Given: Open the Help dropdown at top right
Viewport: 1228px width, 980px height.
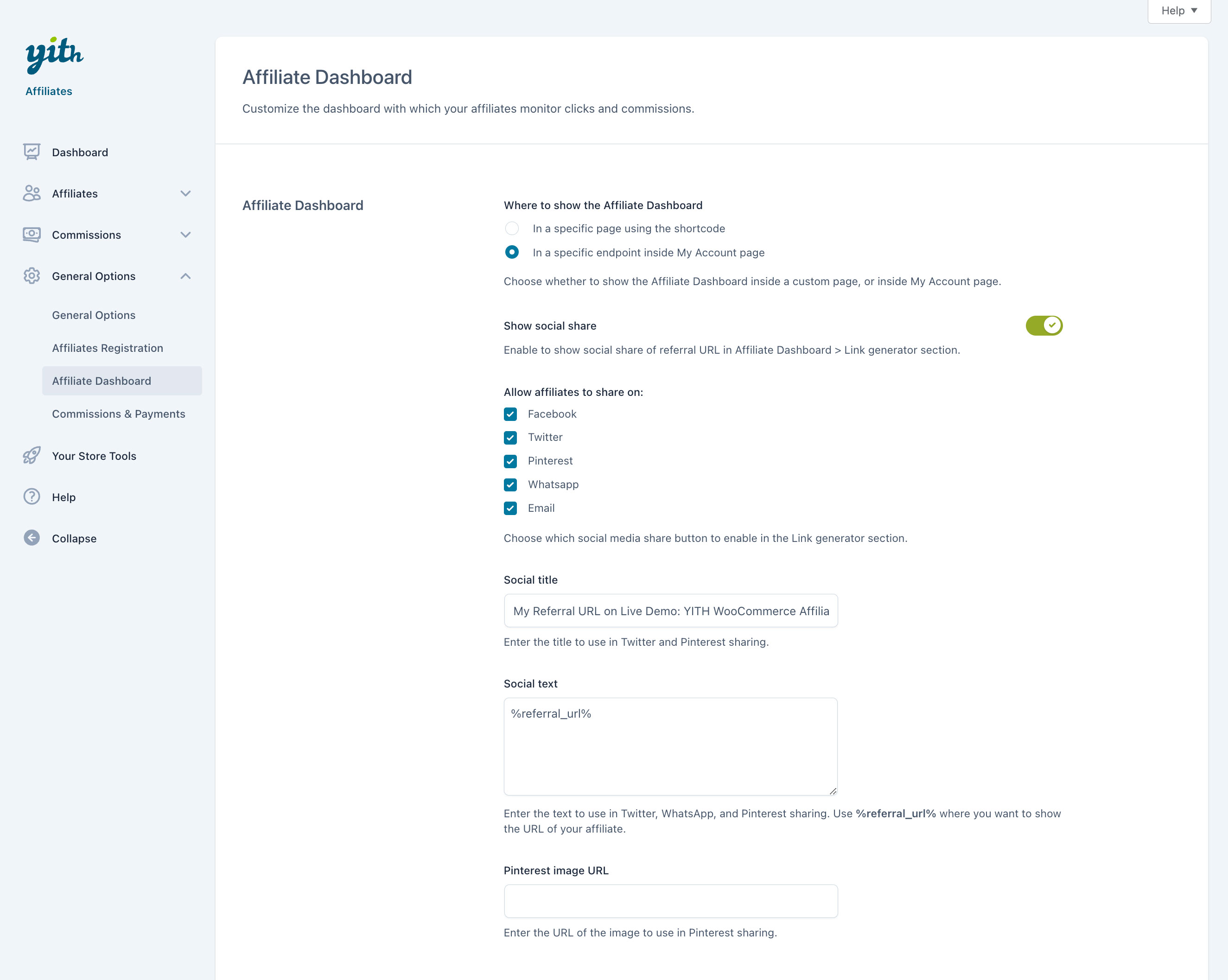Looking at the screenshot, I should click(1178, 11).
